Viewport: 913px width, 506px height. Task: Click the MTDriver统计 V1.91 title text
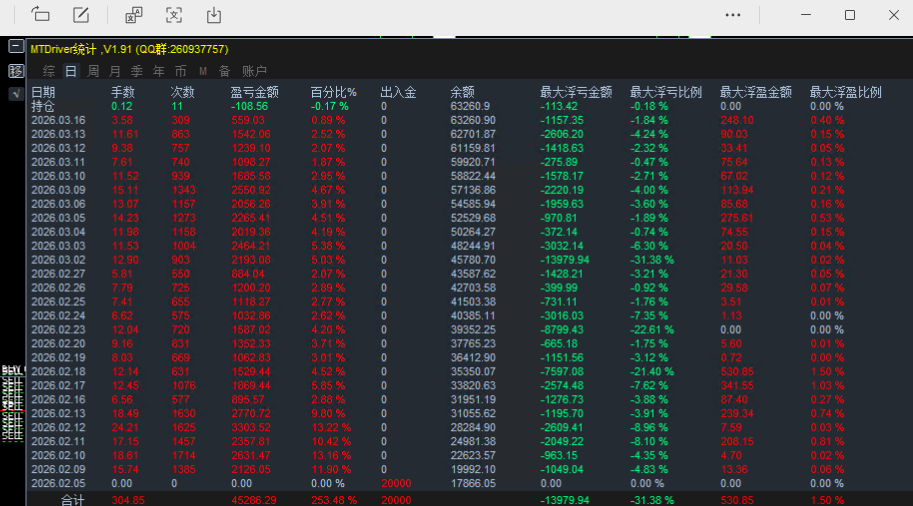[129, 49]
